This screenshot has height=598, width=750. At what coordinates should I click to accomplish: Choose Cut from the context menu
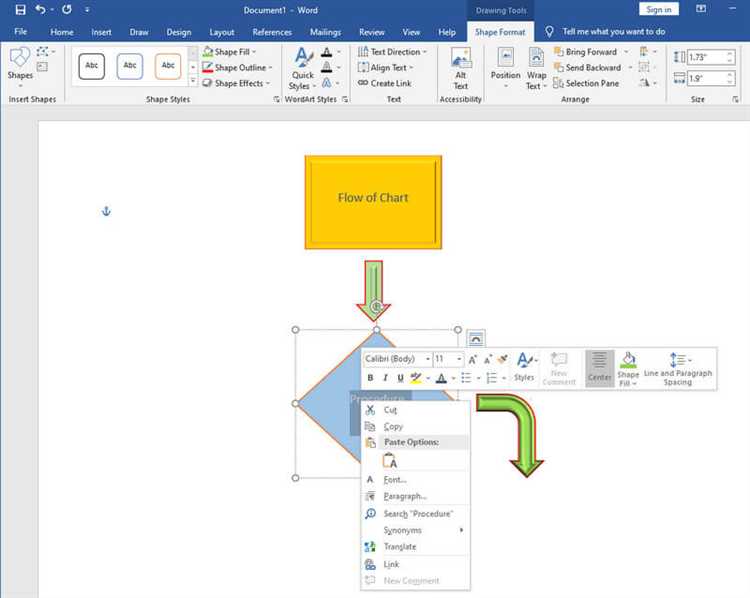pyautogui.click(x=415, y=410)
